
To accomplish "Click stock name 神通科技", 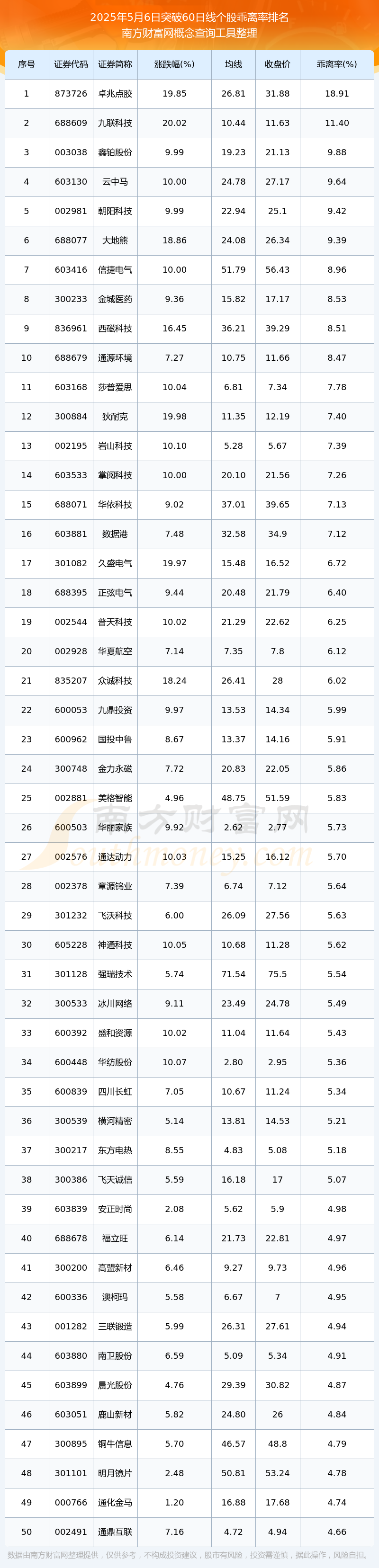I will pos(115,944).
